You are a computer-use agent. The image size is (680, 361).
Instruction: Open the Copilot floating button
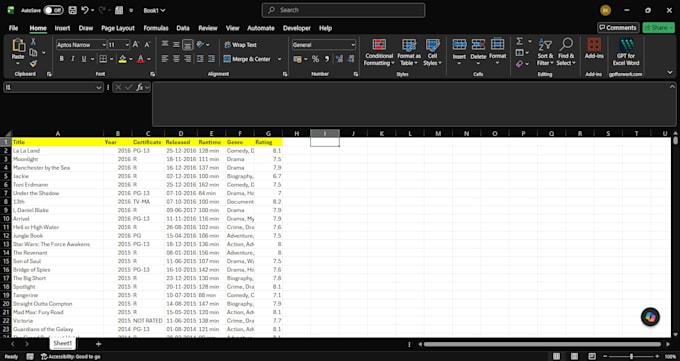[x=650, y=317]
